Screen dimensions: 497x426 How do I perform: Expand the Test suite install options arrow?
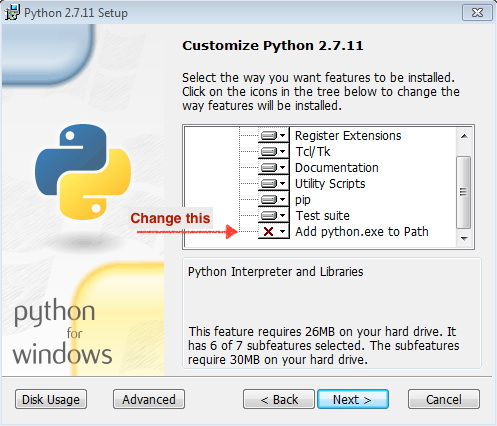coord(283,216)
